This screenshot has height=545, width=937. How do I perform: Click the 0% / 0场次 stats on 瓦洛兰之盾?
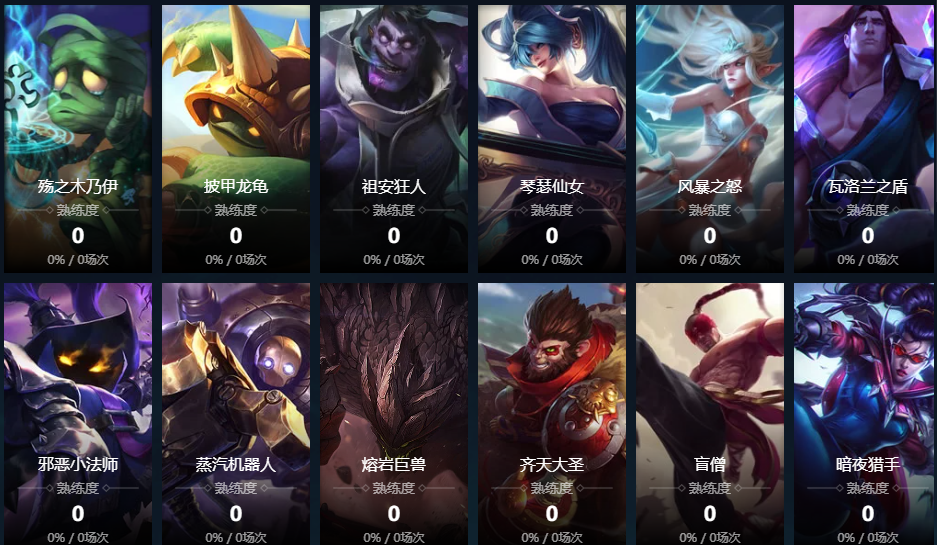[868, 260]
